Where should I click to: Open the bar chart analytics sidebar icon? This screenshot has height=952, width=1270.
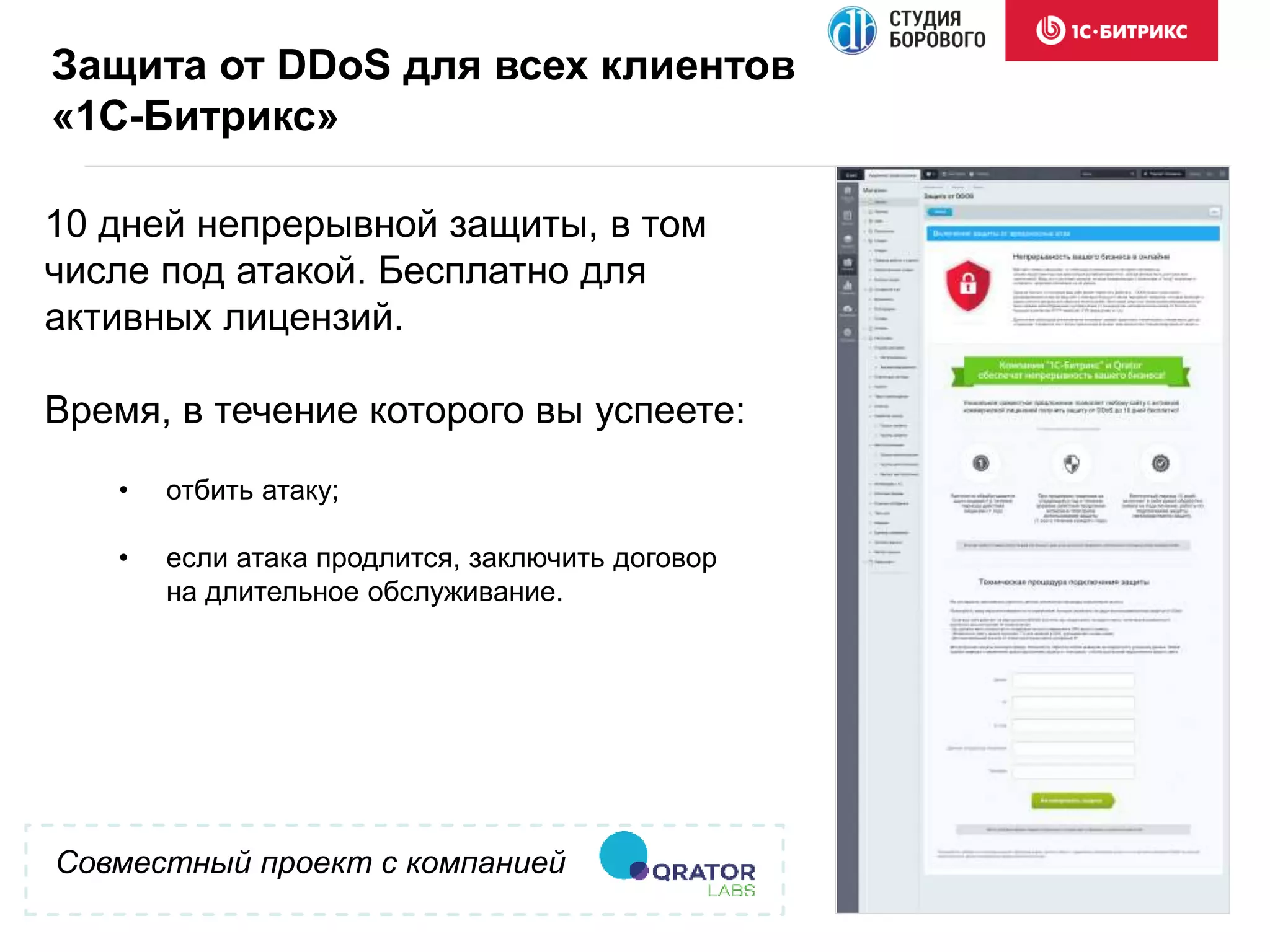(848, 286)
